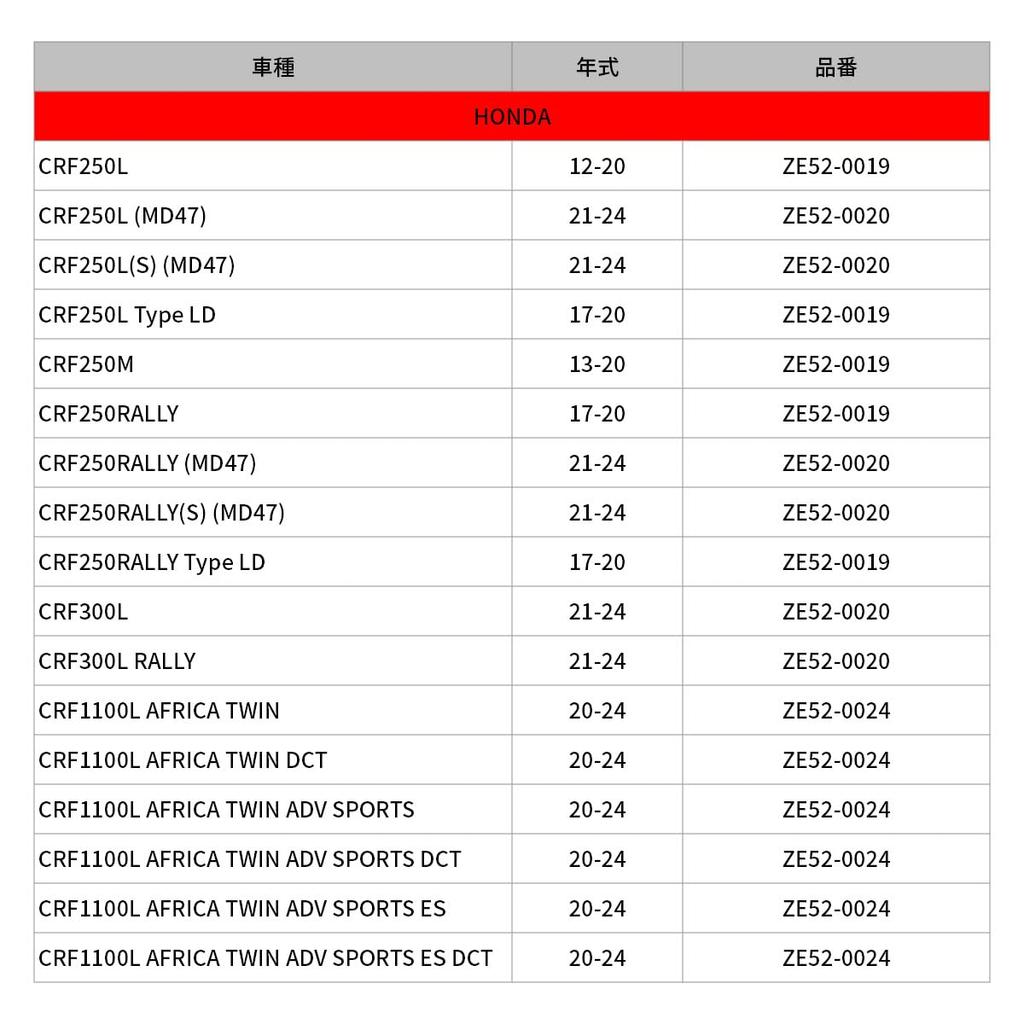
Task: Click the CRF250M model cell
Action: point(86,364)
